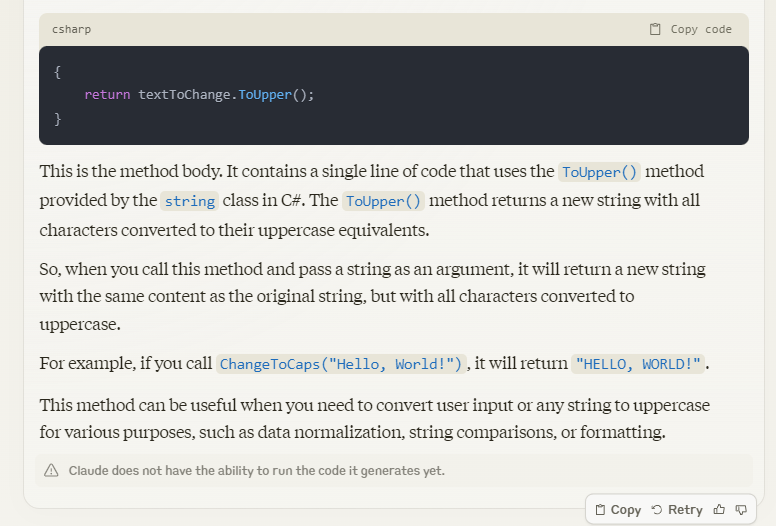
Task: Click the closing brace in the code block
Action: (x=57, y=119)
